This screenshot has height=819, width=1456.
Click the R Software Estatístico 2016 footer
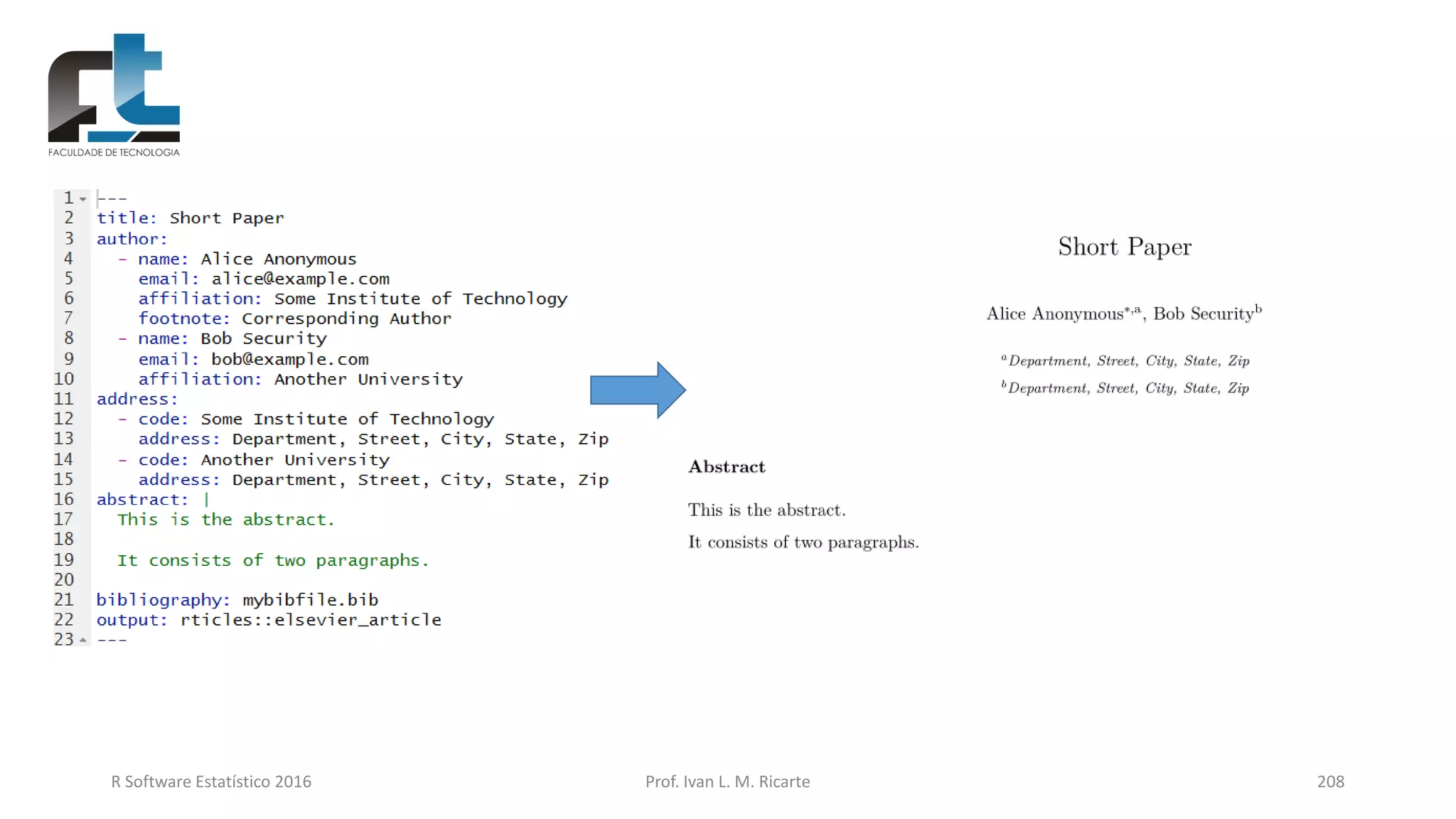(211, 781)
